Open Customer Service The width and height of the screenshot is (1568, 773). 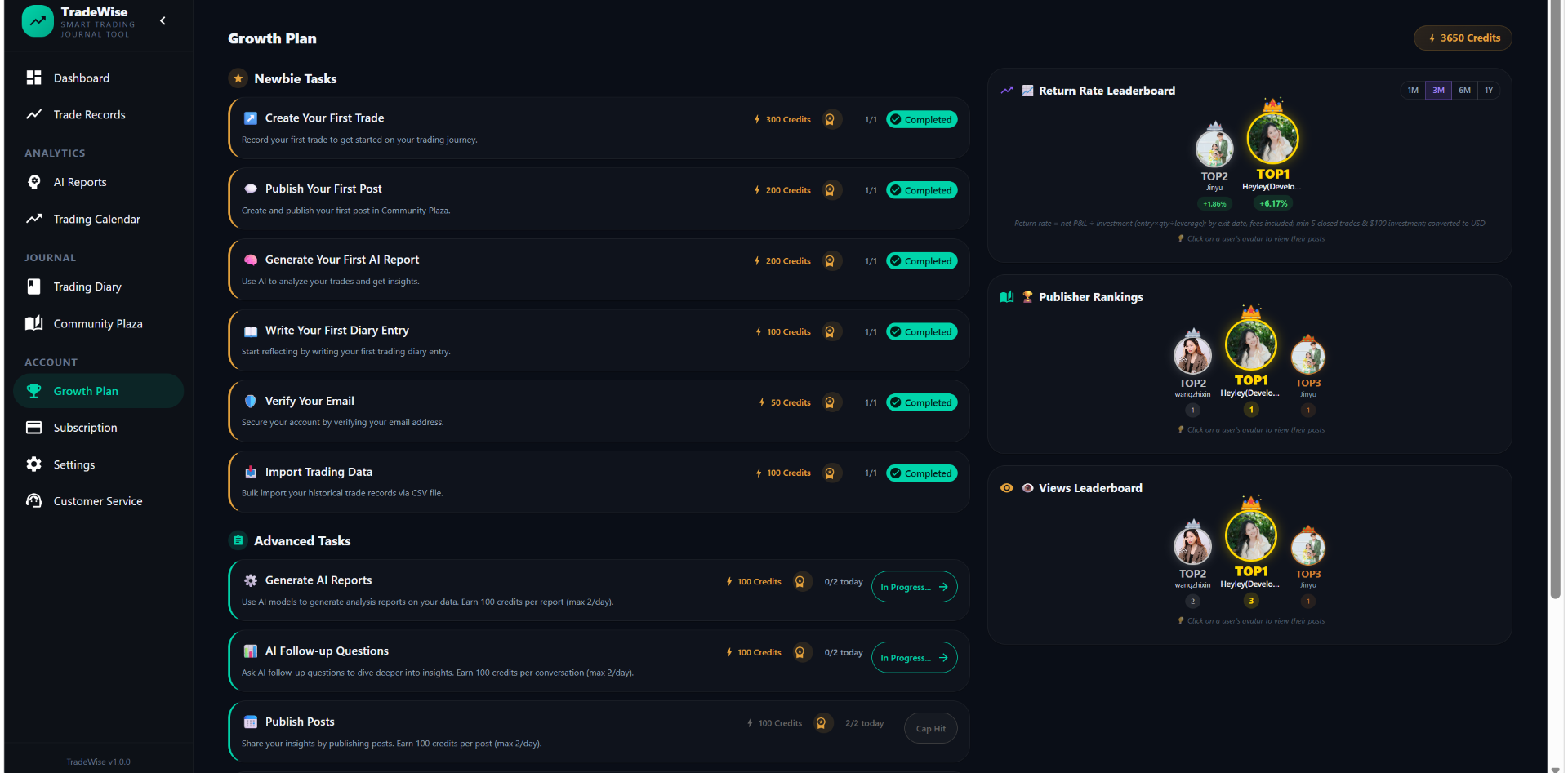coord(98,501)
